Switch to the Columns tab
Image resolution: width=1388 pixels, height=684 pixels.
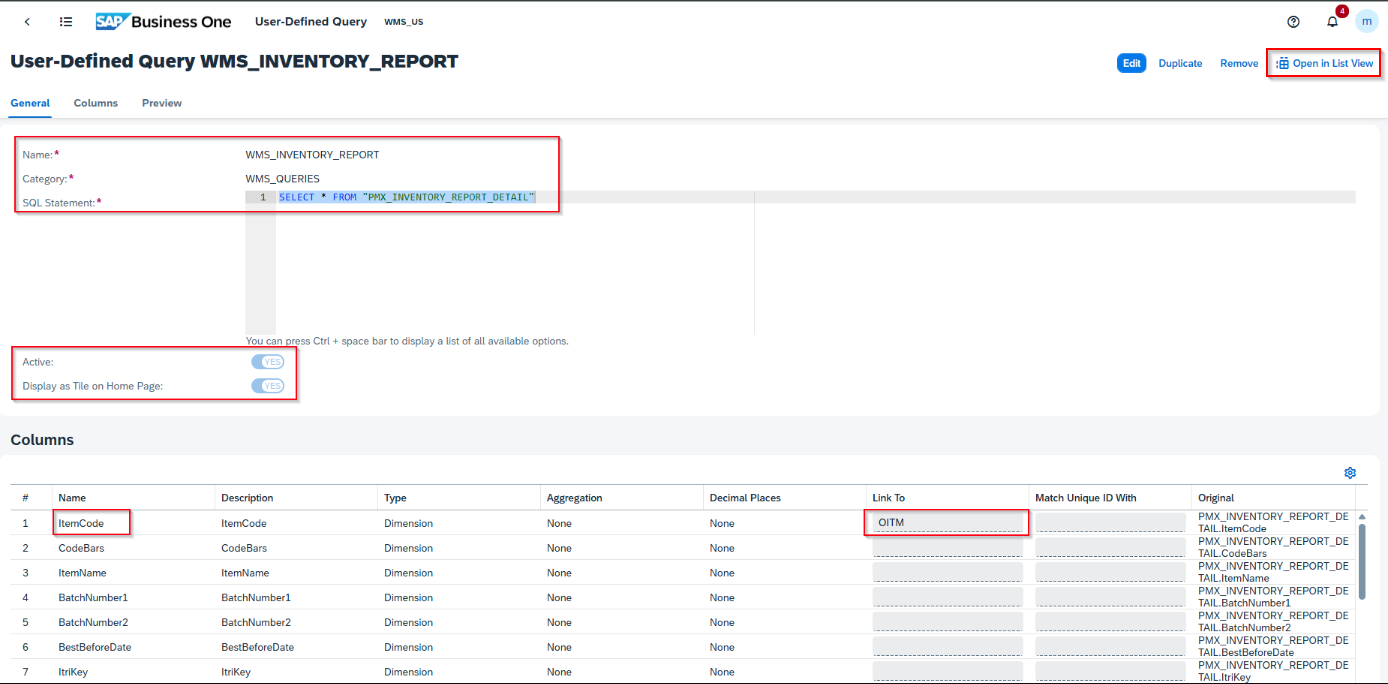pyautogui.click(x=95, y=102)
